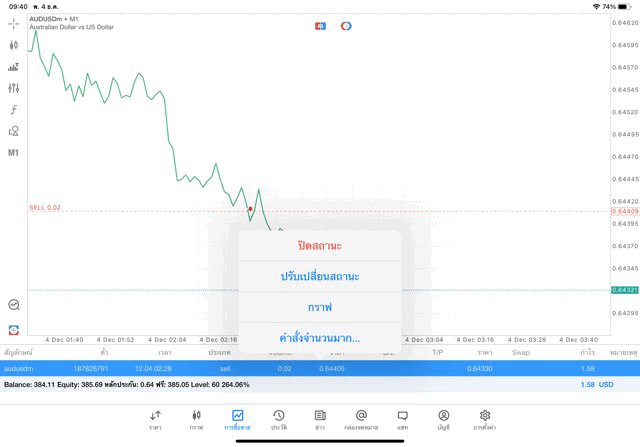
Task: Select ปิดสถานะ in the context menu
Action: (319, 245)
